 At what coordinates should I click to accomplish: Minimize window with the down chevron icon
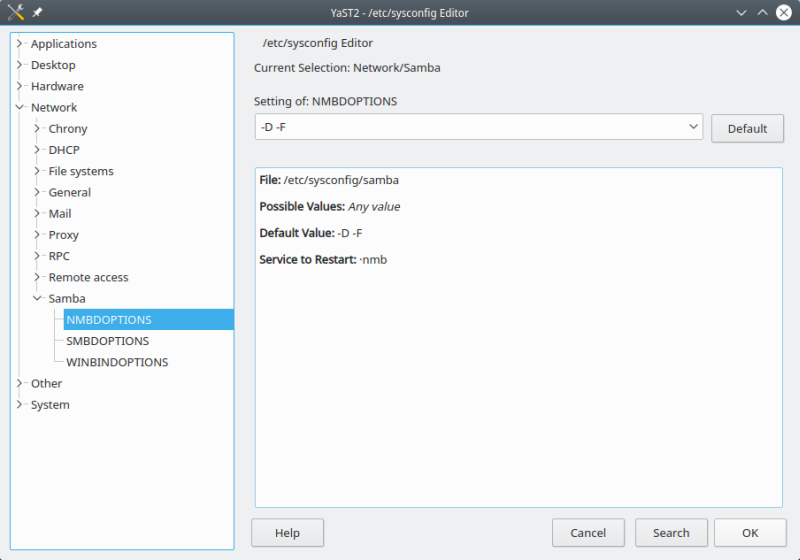click(741, 13)
